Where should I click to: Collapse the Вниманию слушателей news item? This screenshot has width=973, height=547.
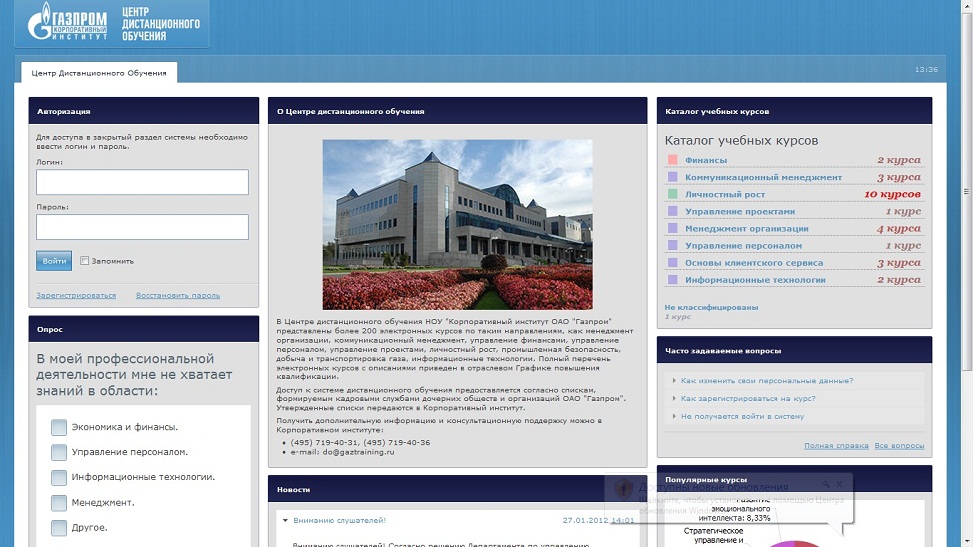pyautogui.click(x=285, y=520)
